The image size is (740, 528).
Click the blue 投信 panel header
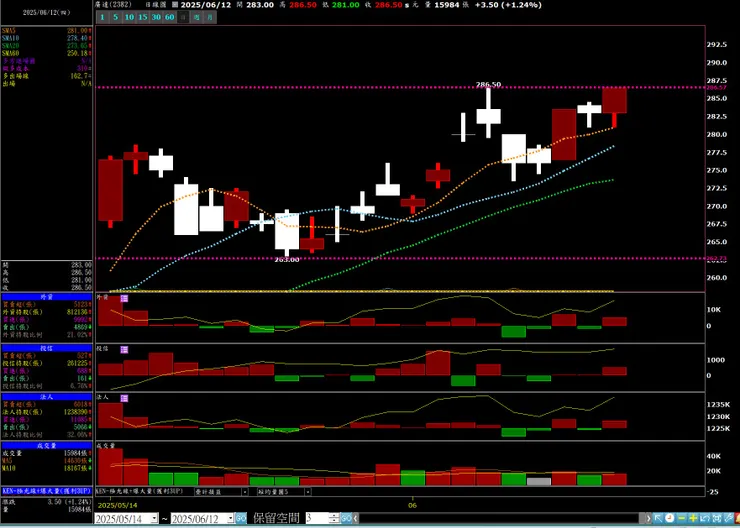47,348
